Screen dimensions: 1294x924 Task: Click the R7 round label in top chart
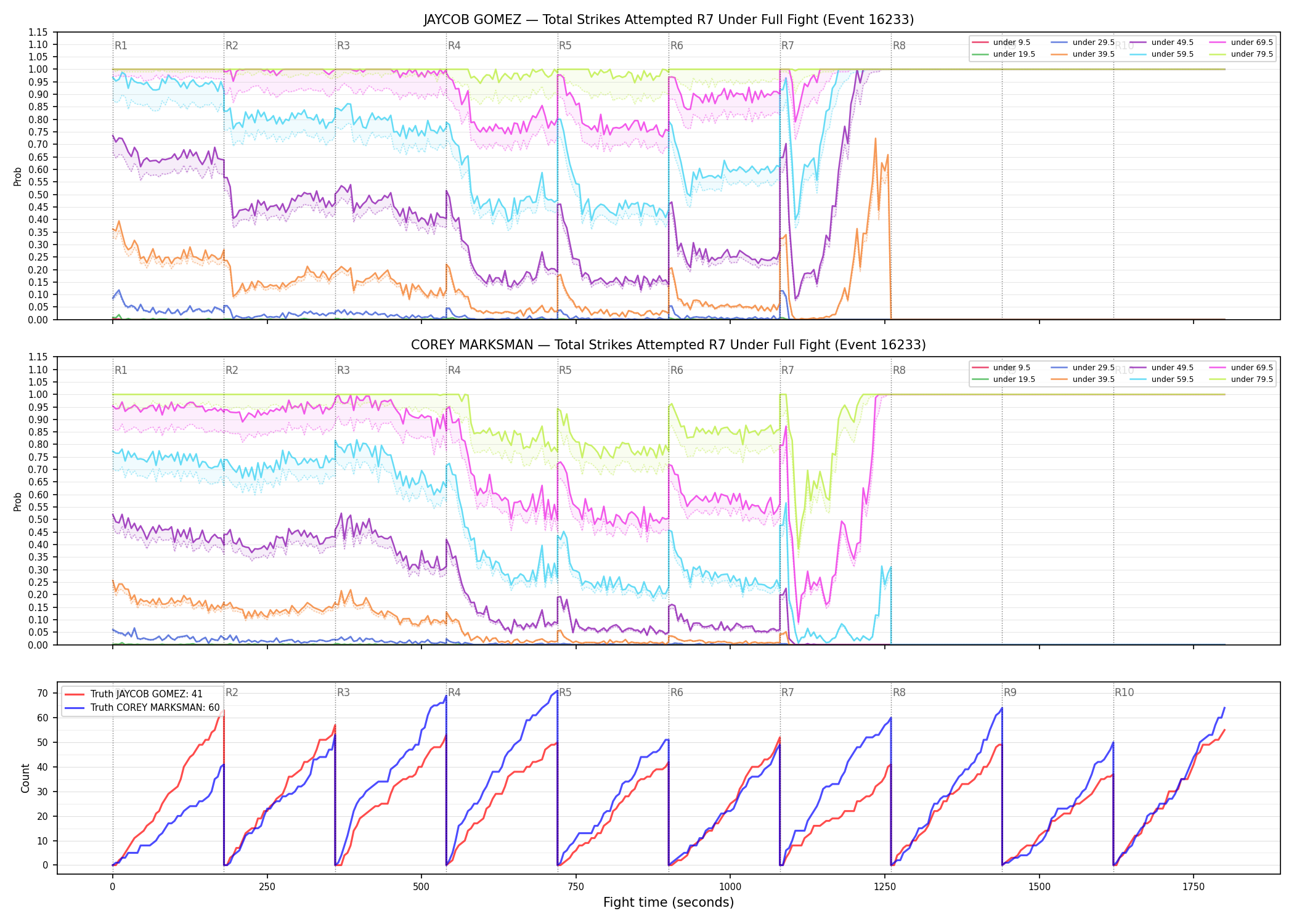coord(787,46)
